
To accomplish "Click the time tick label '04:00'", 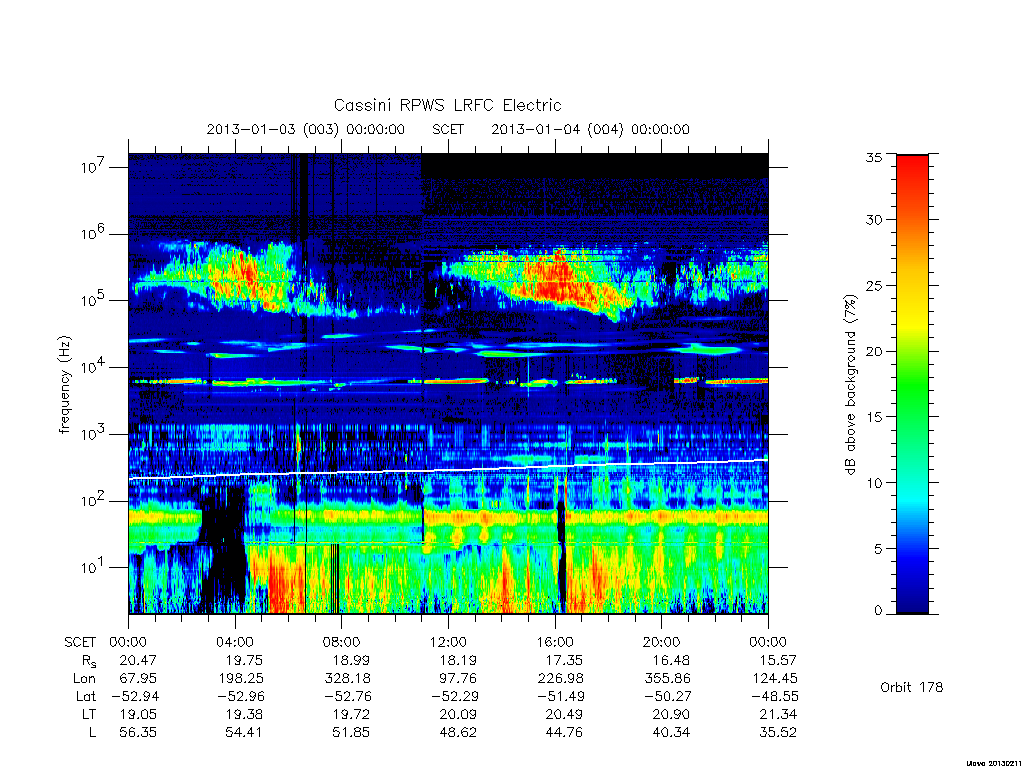I will (234, 642).
